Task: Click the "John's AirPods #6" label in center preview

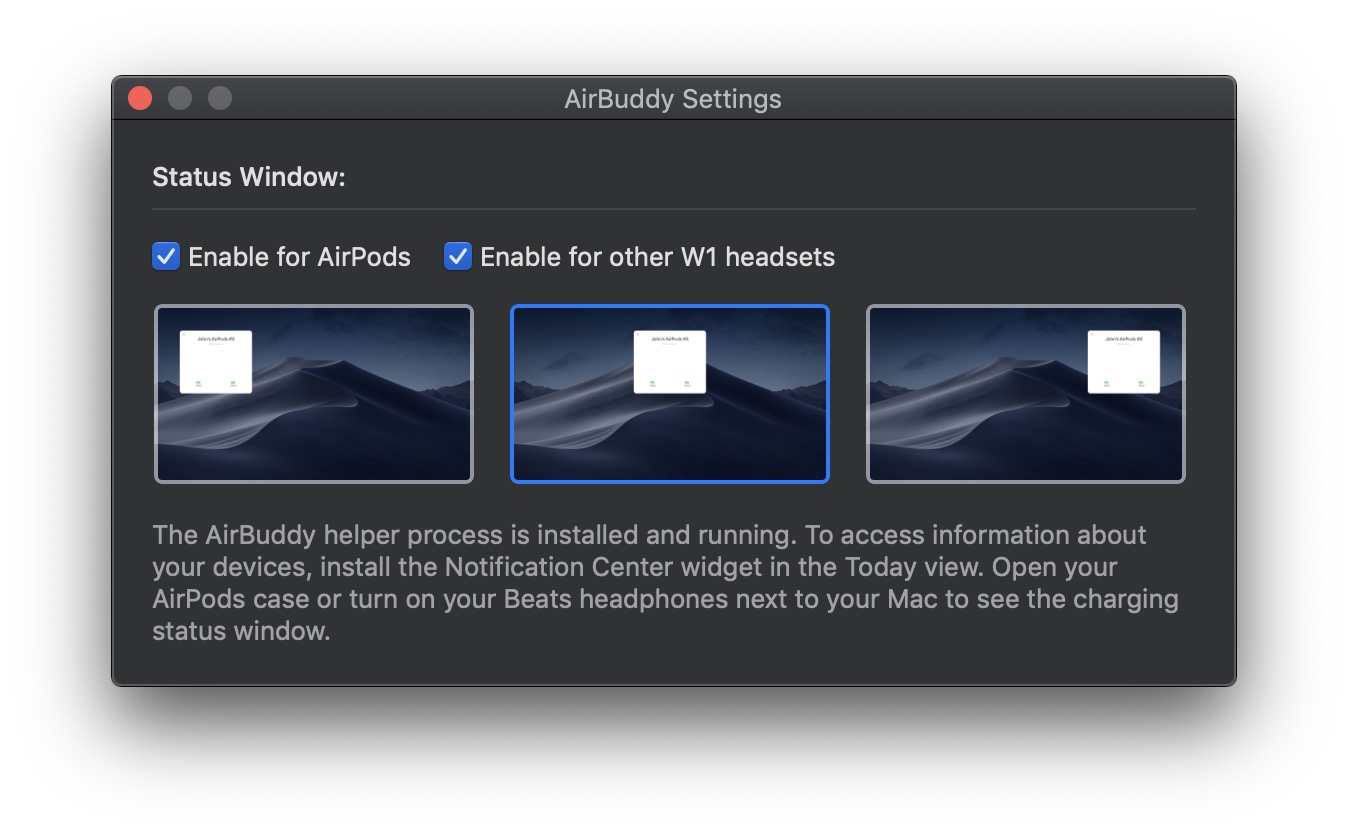Action: click(669, 339)
